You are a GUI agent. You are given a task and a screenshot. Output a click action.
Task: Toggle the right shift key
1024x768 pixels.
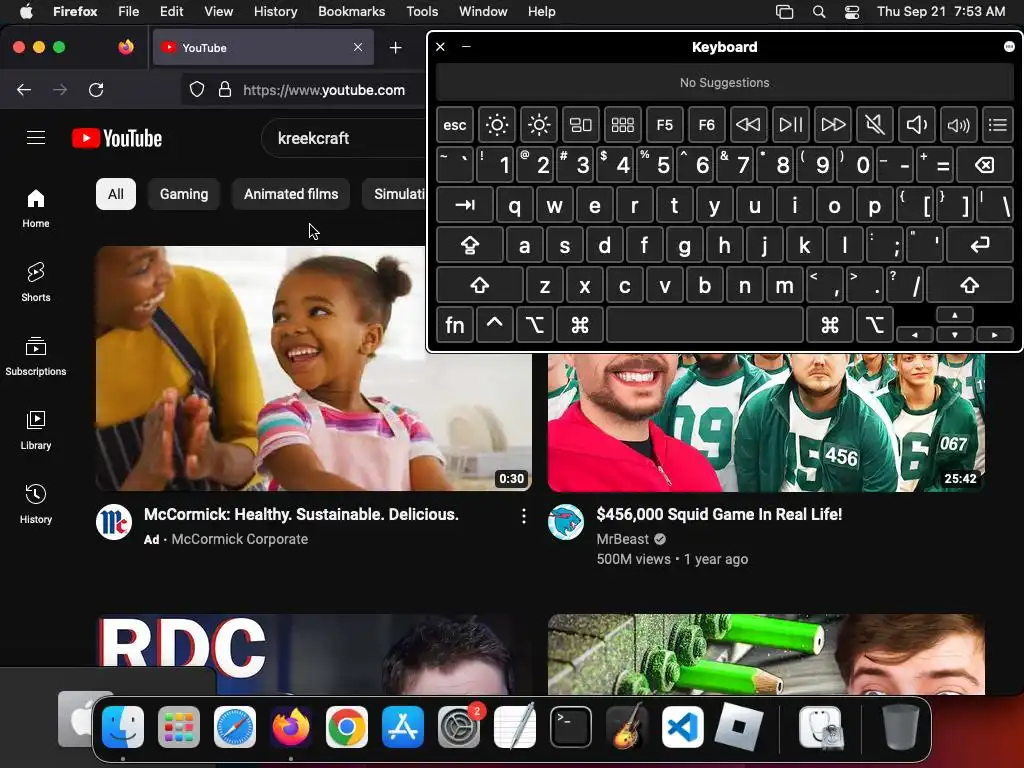970,285
